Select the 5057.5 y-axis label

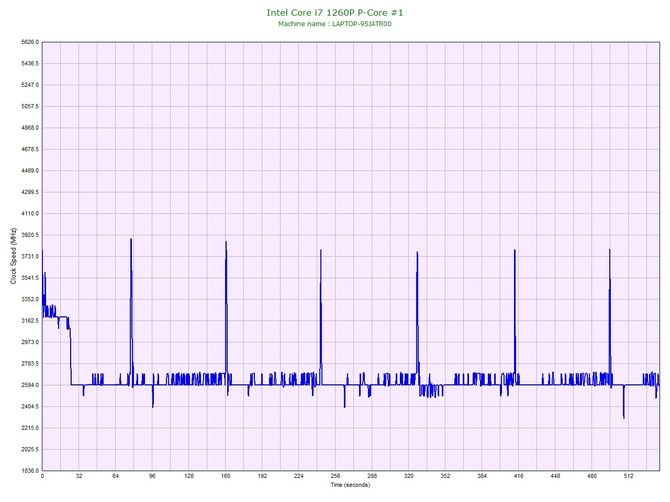(30, 106)
